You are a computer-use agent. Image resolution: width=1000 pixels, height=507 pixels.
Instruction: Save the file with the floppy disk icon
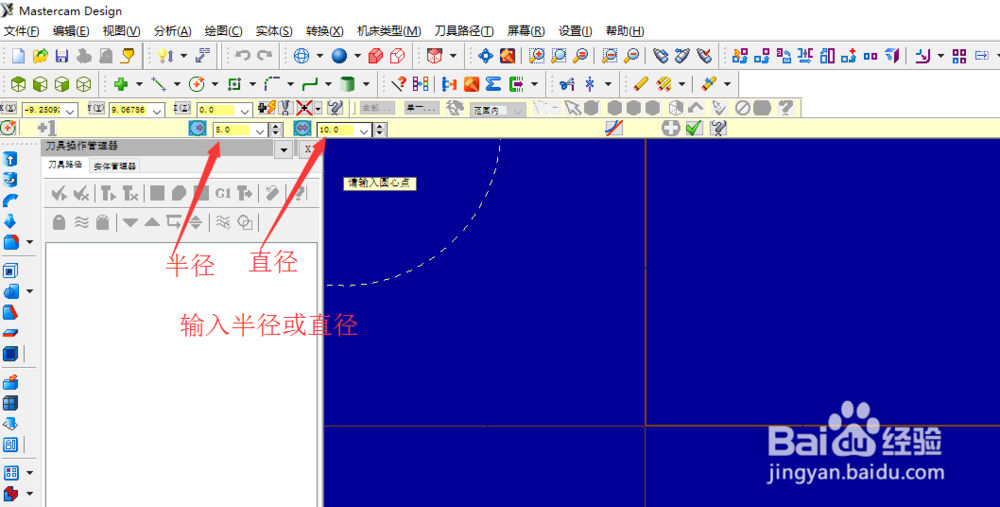pyautogui.click(x=62, y=56)
